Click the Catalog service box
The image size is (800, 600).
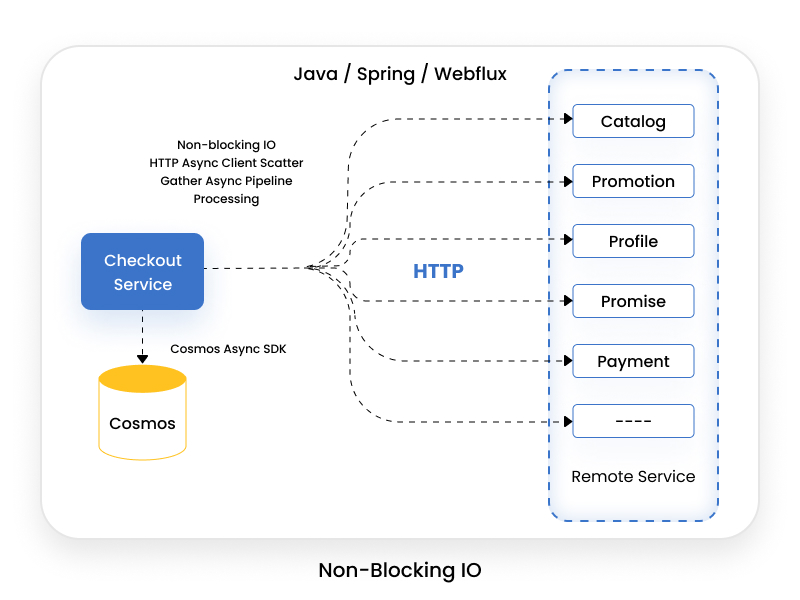(633, 121)
